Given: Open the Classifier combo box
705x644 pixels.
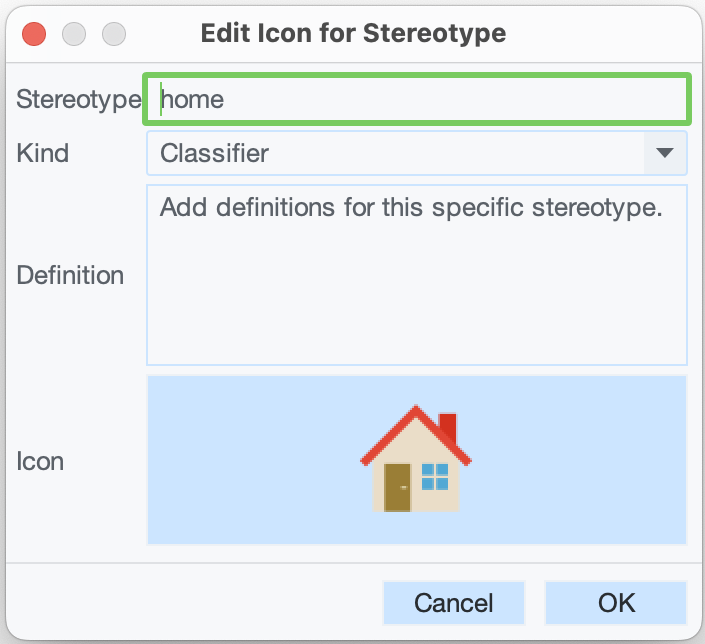Looking at the screenshot, I should pyautogui.click(x=400, y=153).
